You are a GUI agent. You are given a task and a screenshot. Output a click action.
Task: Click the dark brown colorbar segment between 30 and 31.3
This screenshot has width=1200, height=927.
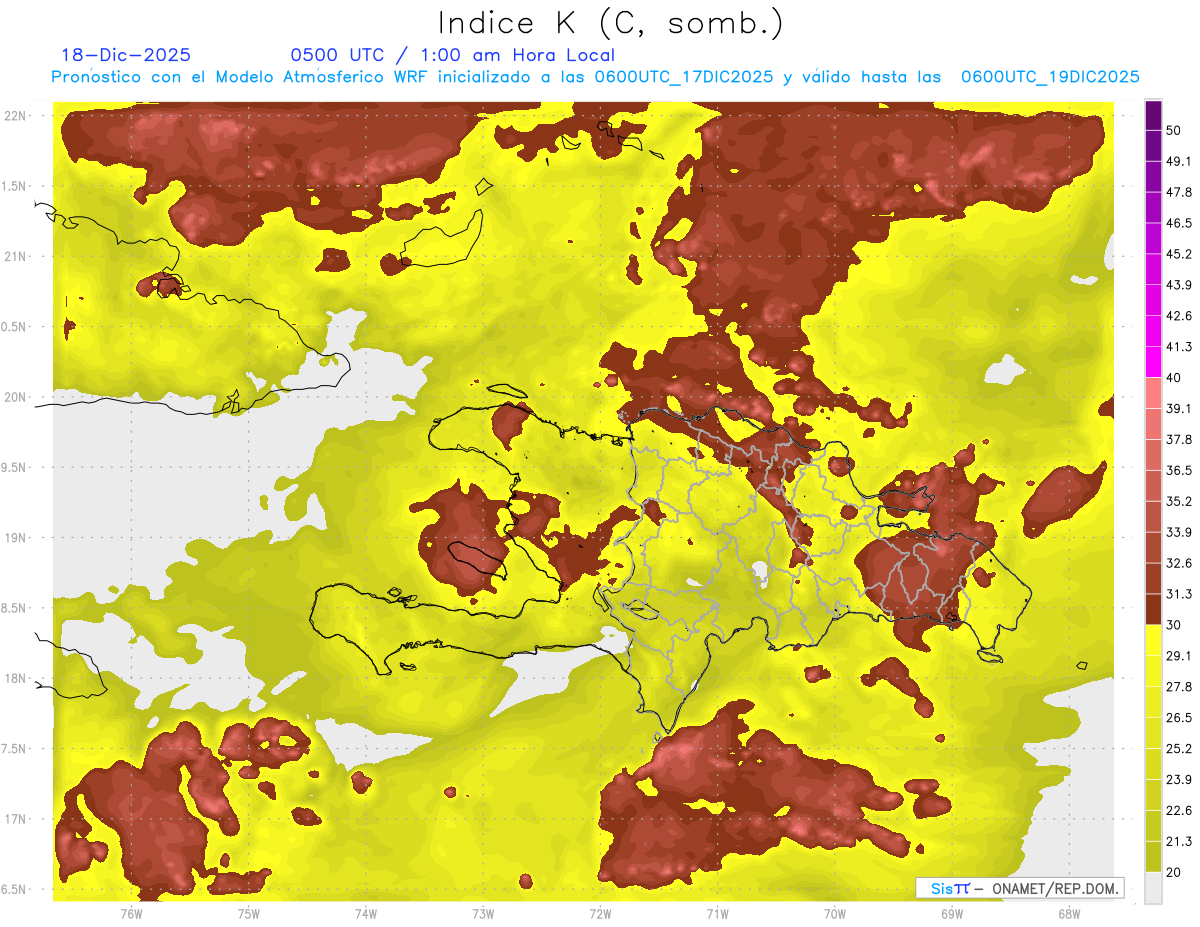1154,609
